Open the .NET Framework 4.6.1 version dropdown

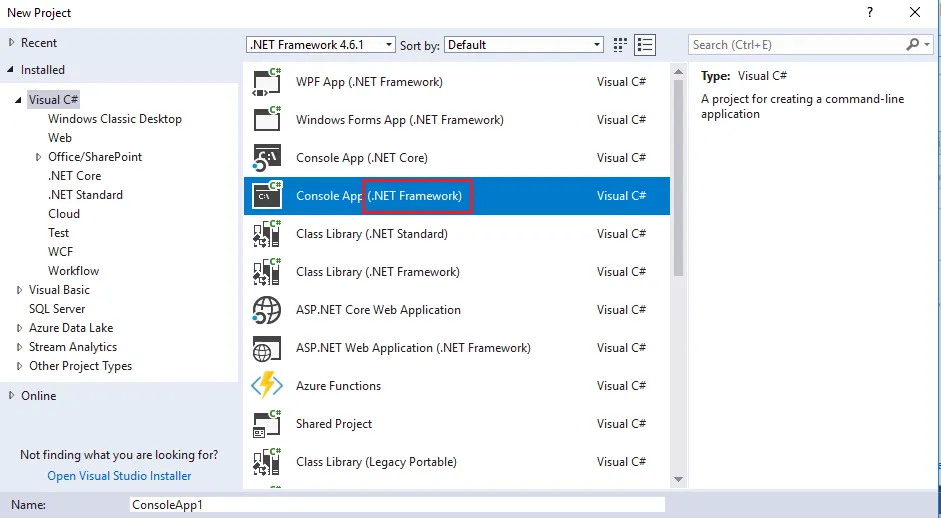321,44
